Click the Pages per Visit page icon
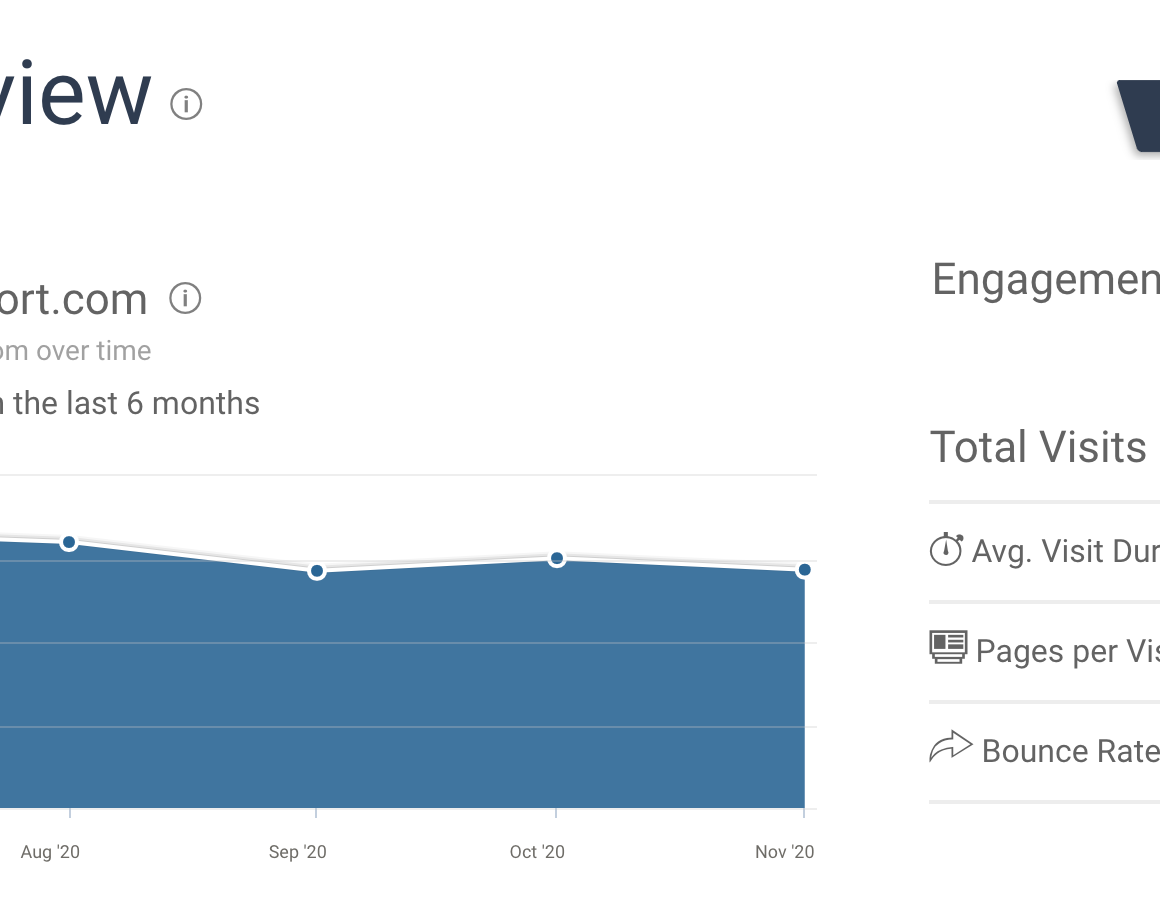 click(948, 647)
